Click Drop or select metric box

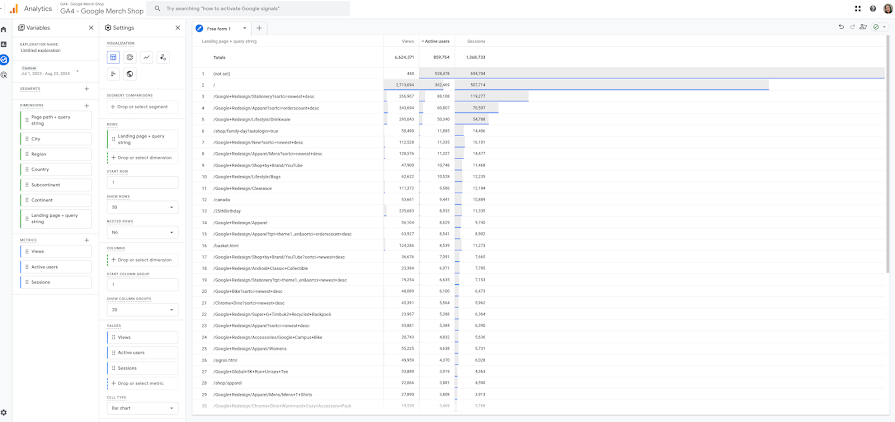click(142, 383)
